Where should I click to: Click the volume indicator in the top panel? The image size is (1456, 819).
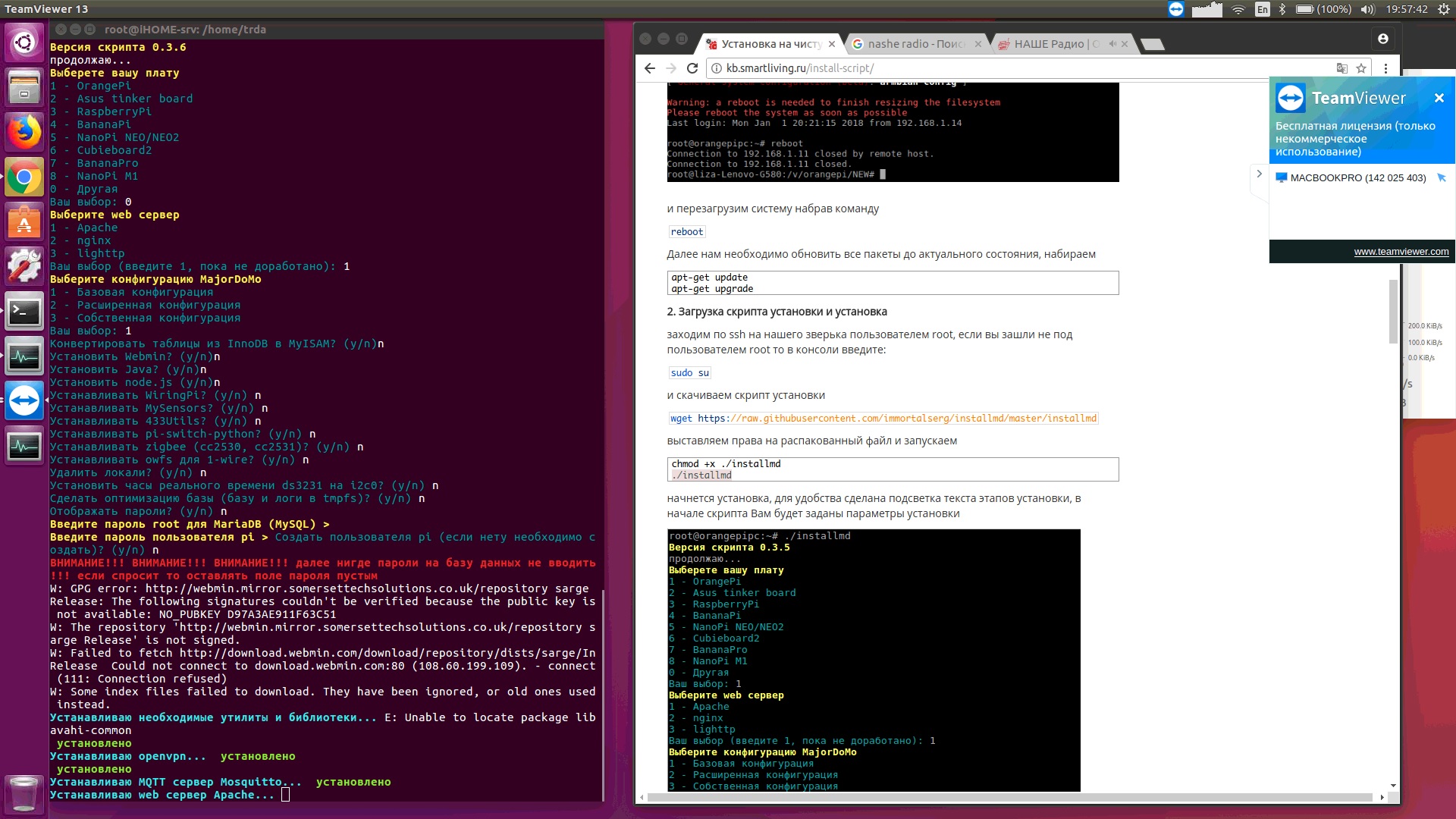click(x=1367, y=10)
